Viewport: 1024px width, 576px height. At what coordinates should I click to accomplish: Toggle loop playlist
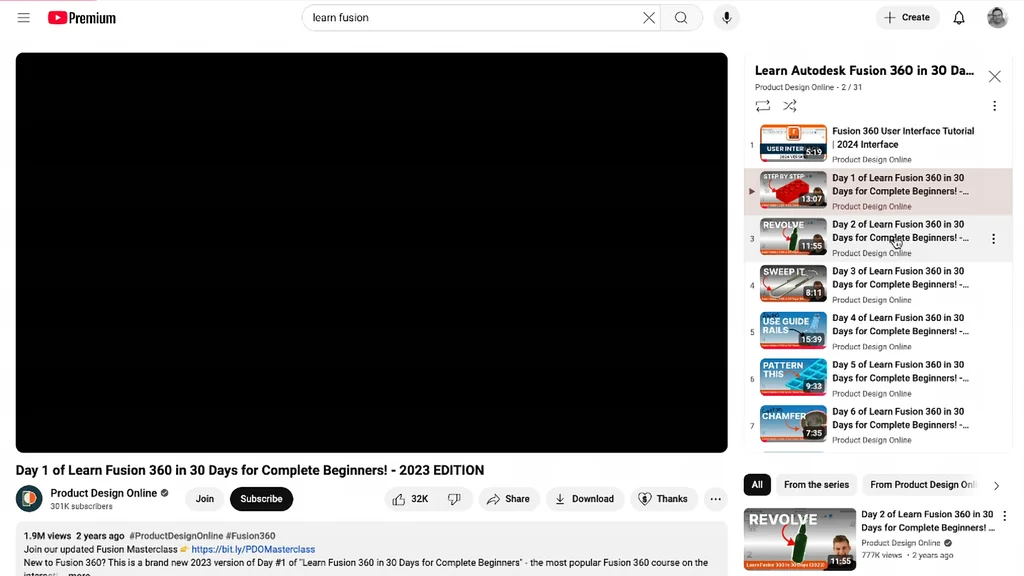point(763,106)
